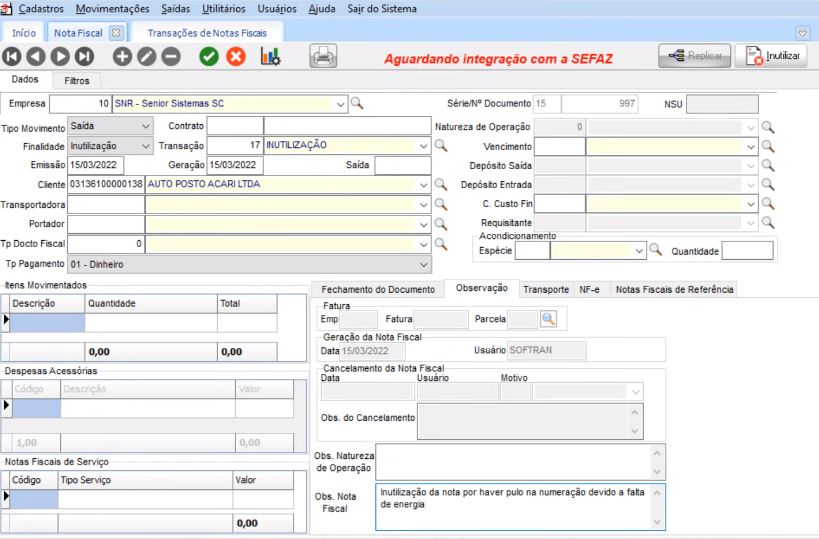Viewport: 819px width, 539px height.
Task: Jump to the last record arrow
Action: pos(84,57)
